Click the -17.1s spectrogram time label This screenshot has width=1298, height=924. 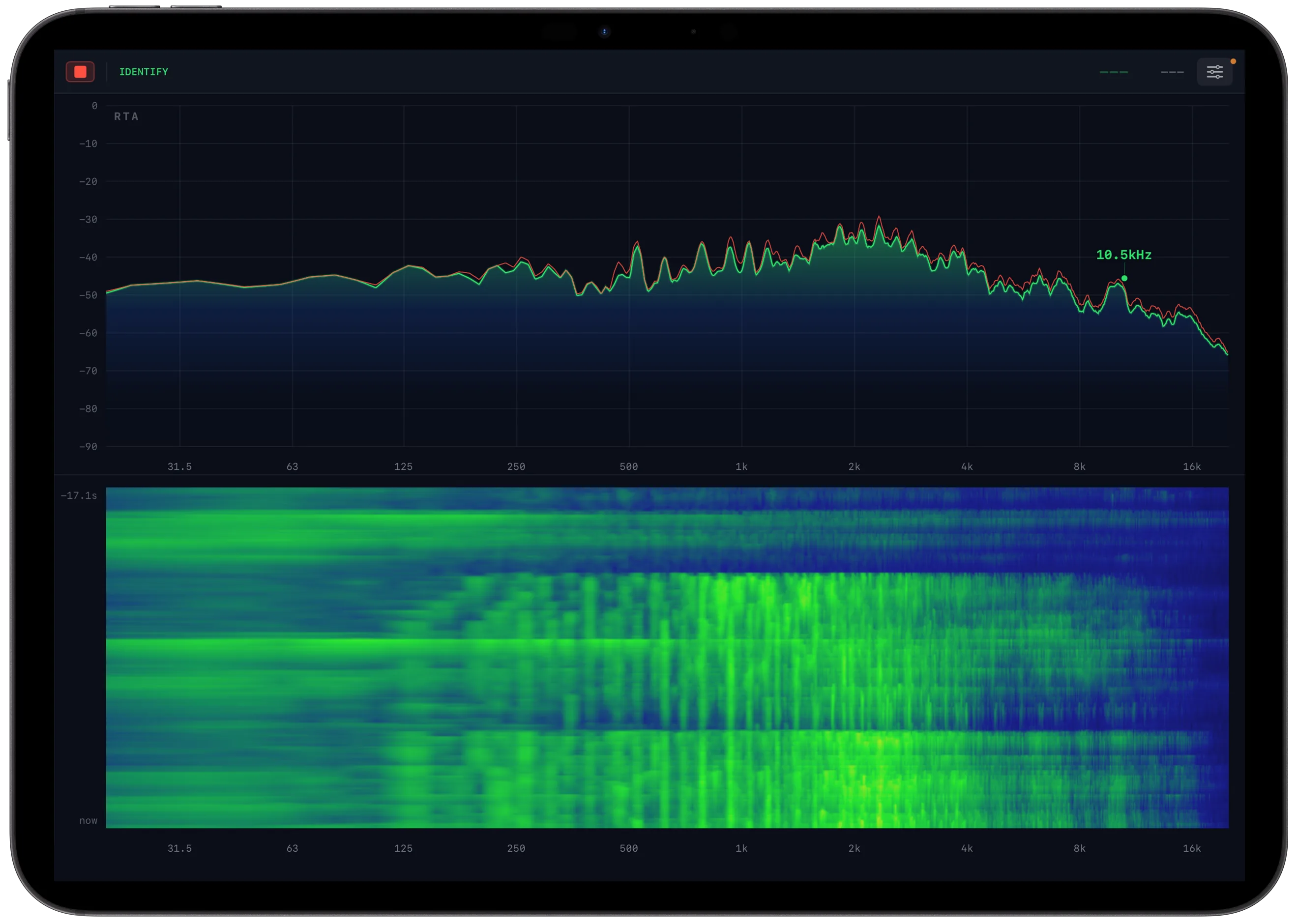tap(79, 495)
